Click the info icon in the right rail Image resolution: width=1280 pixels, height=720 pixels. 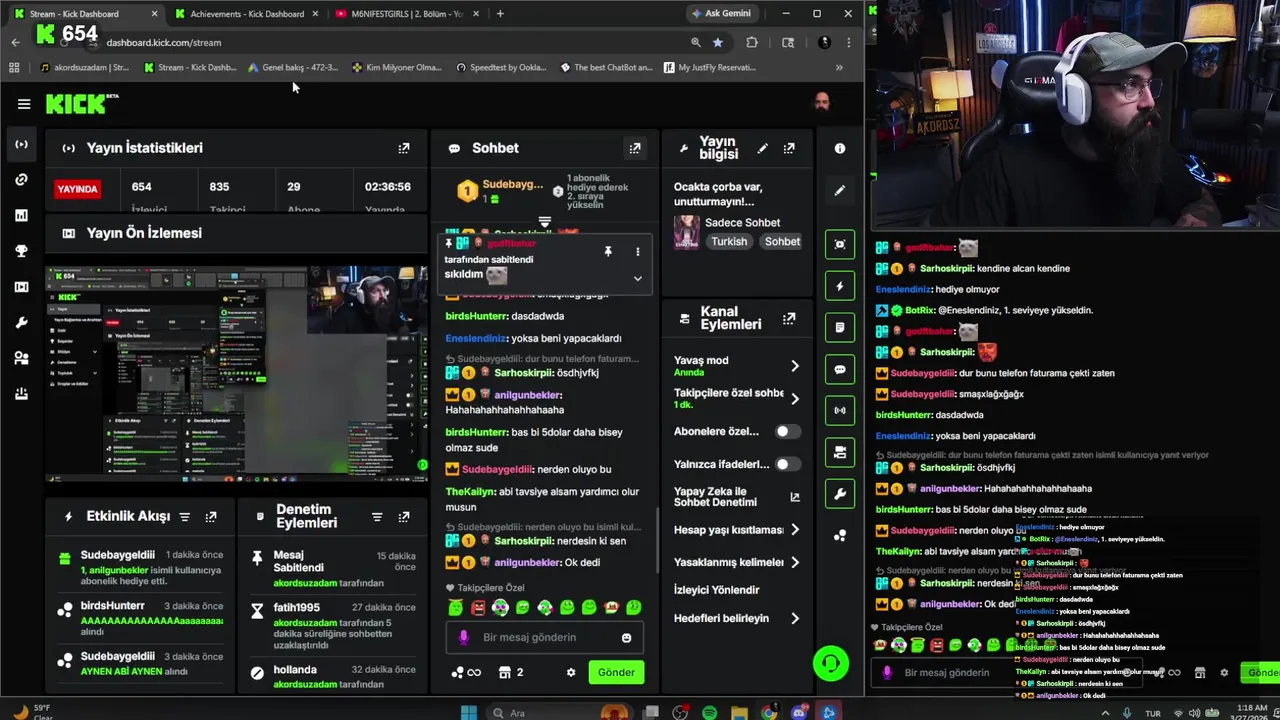point(840,148)
